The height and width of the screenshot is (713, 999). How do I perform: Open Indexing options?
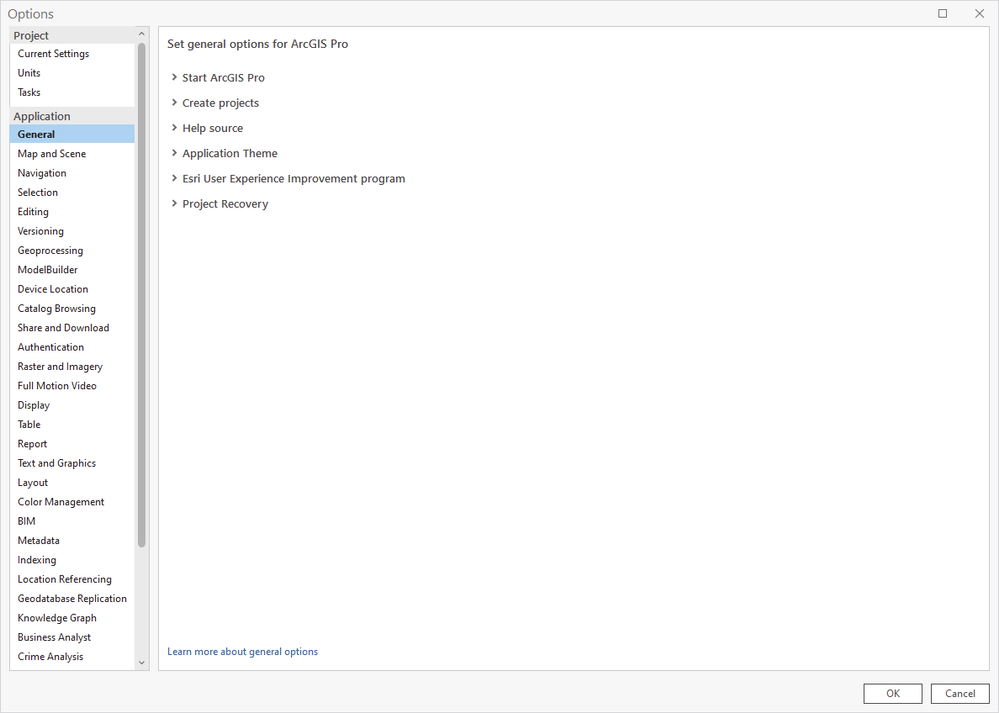coord(72,560)
